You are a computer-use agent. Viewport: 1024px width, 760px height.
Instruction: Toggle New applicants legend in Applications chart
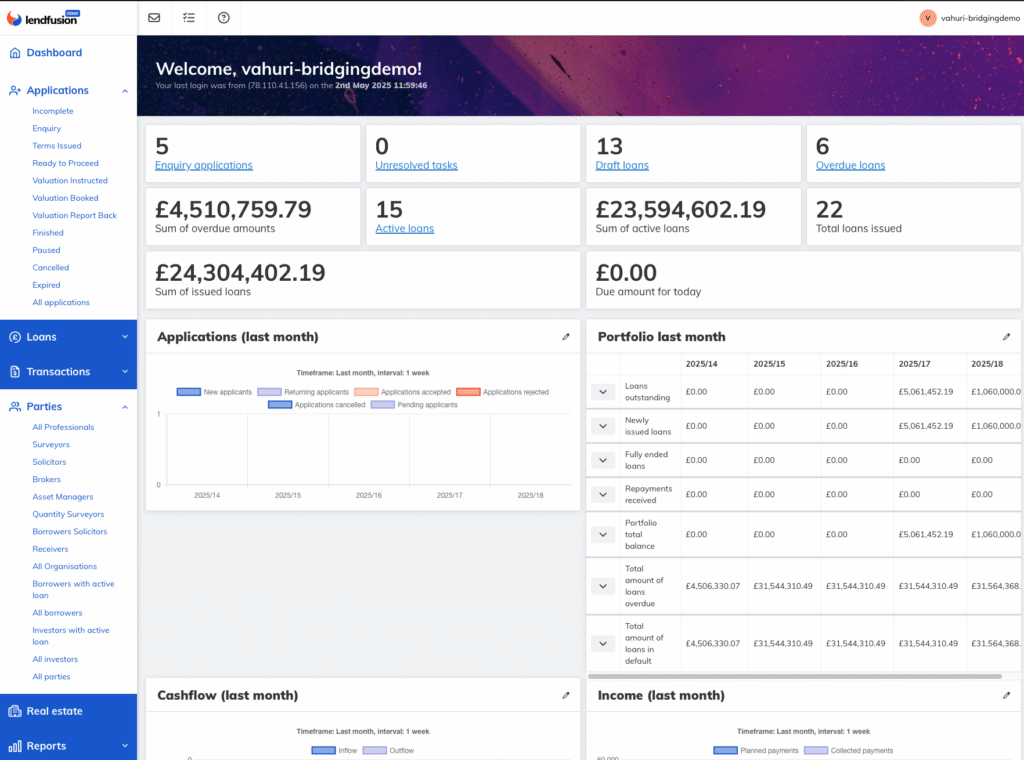[x=212, y=392]
